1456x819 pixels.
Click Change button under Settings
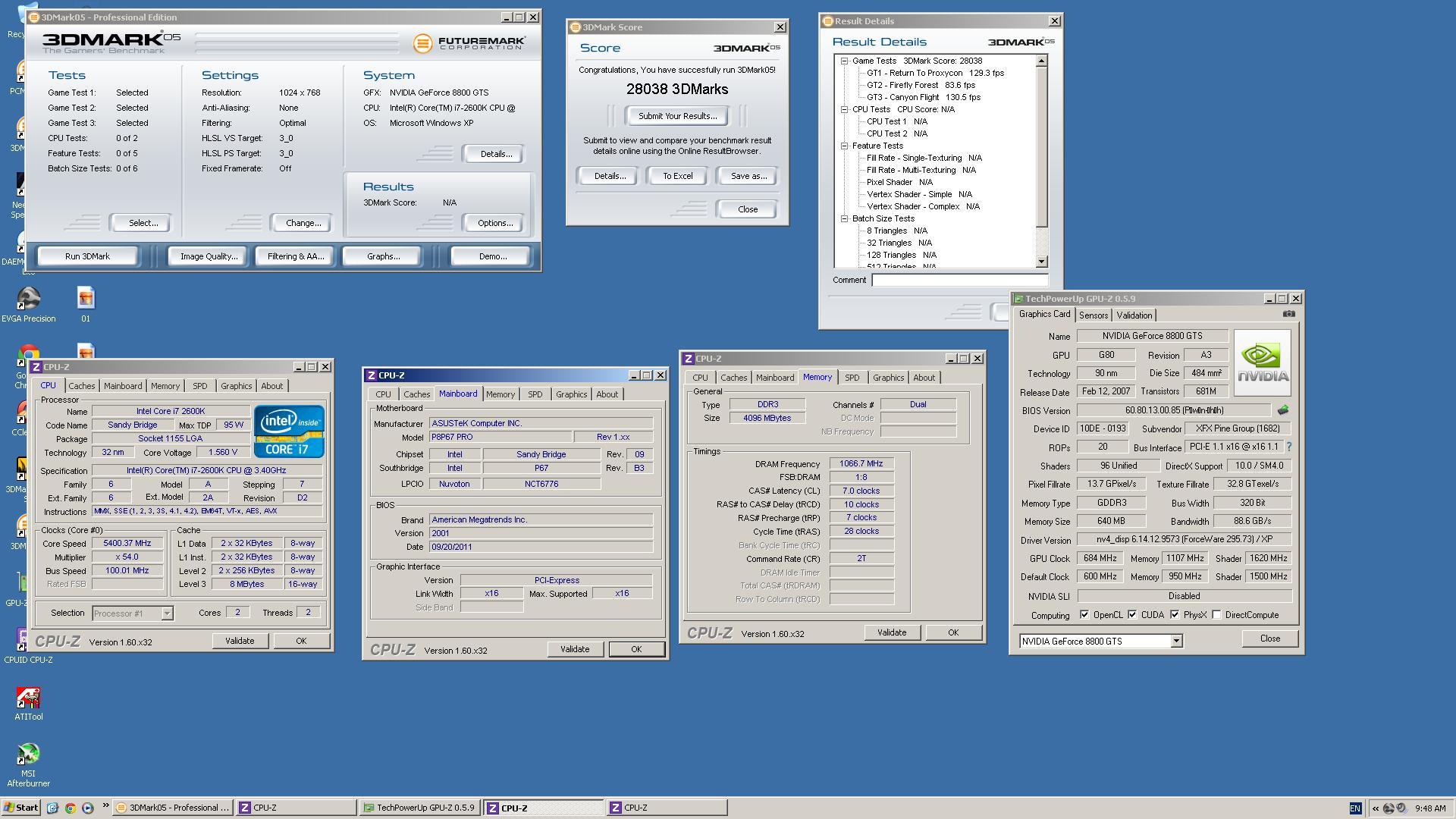click(x=303, y=223)
